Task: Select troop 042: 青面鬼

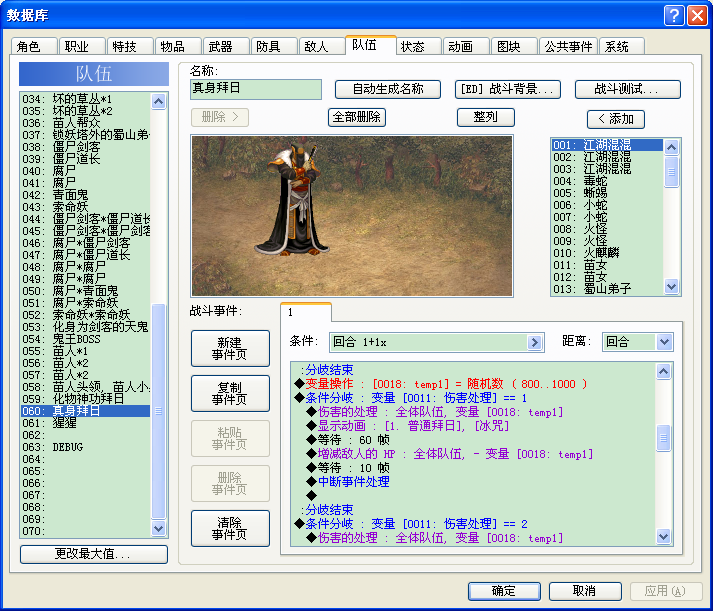Action: (x=85, y=195)
